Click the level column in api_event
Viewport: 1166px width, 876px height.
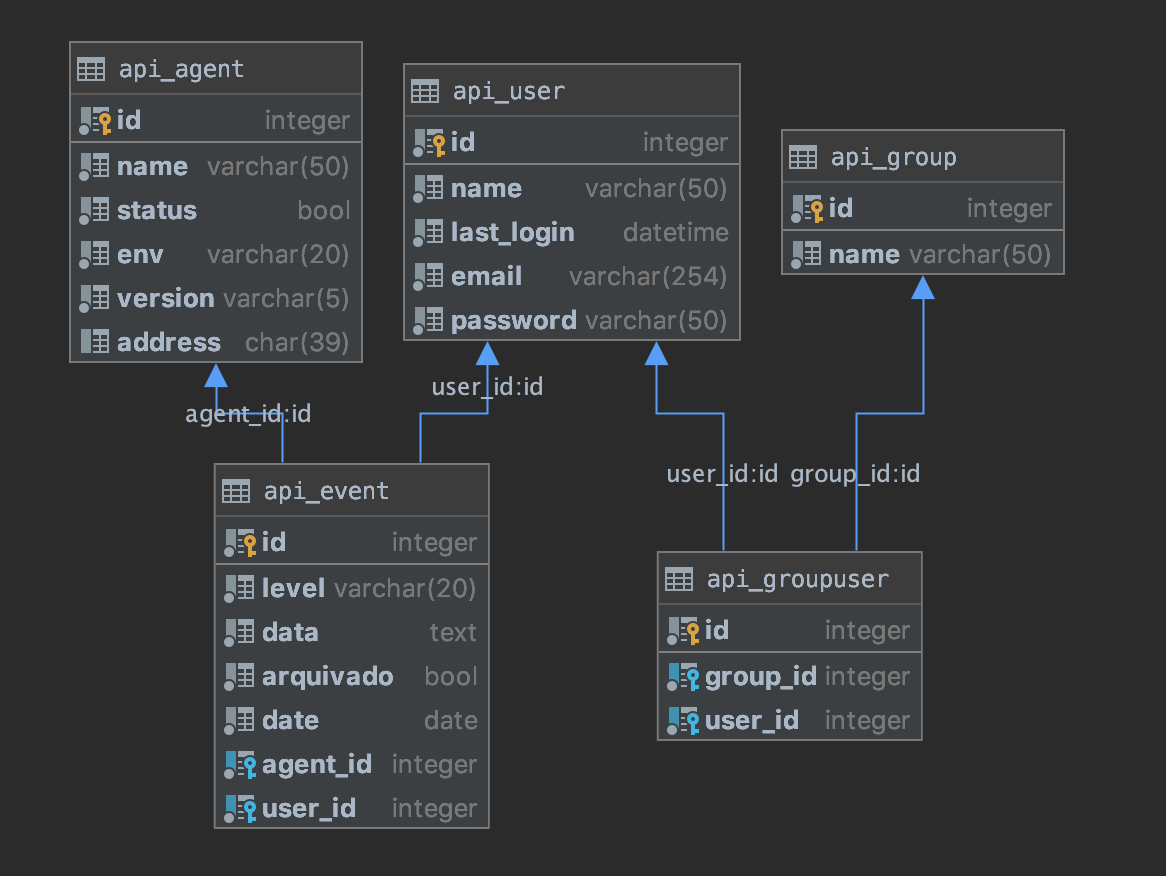point(293,589)
